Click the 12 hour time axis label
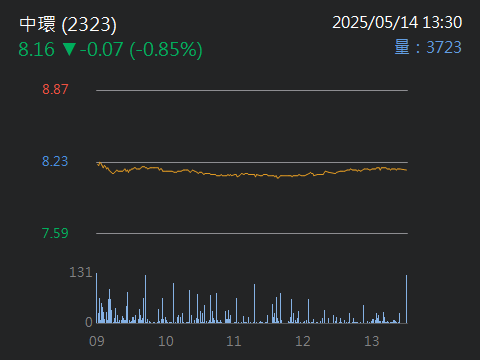The image size is (480, 360). tap(303, 341)
